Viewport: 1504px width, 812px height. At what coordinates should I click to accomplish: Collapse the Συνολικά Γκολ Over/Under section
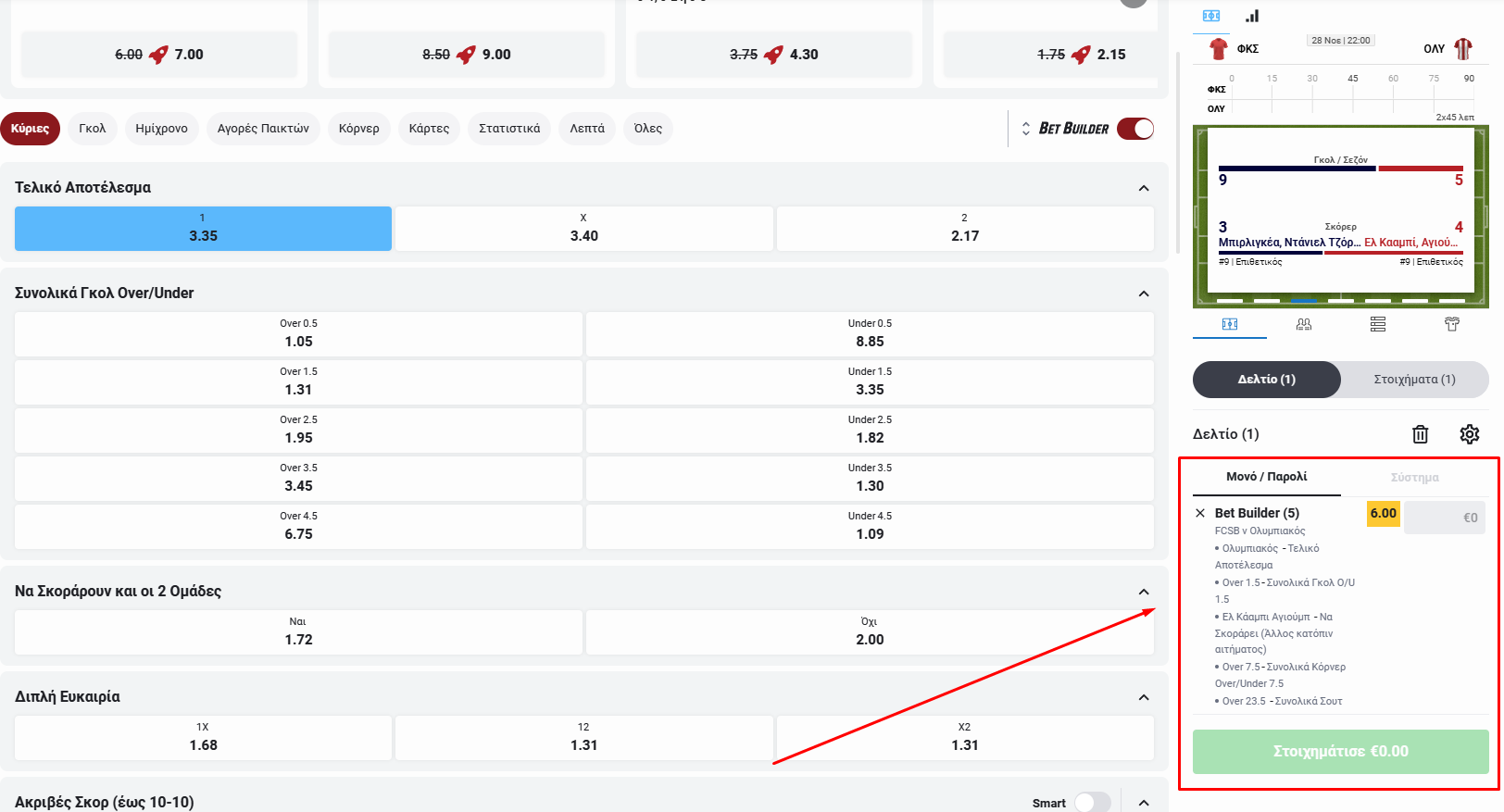point(1144,294)
